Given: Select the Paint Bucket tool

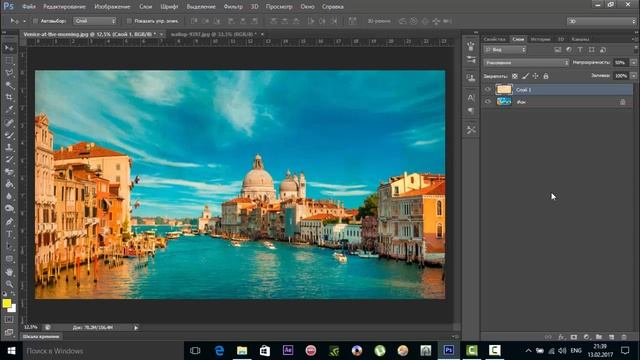Looking at the screenshot, I should pyautogui.click(x=9, y=184).
